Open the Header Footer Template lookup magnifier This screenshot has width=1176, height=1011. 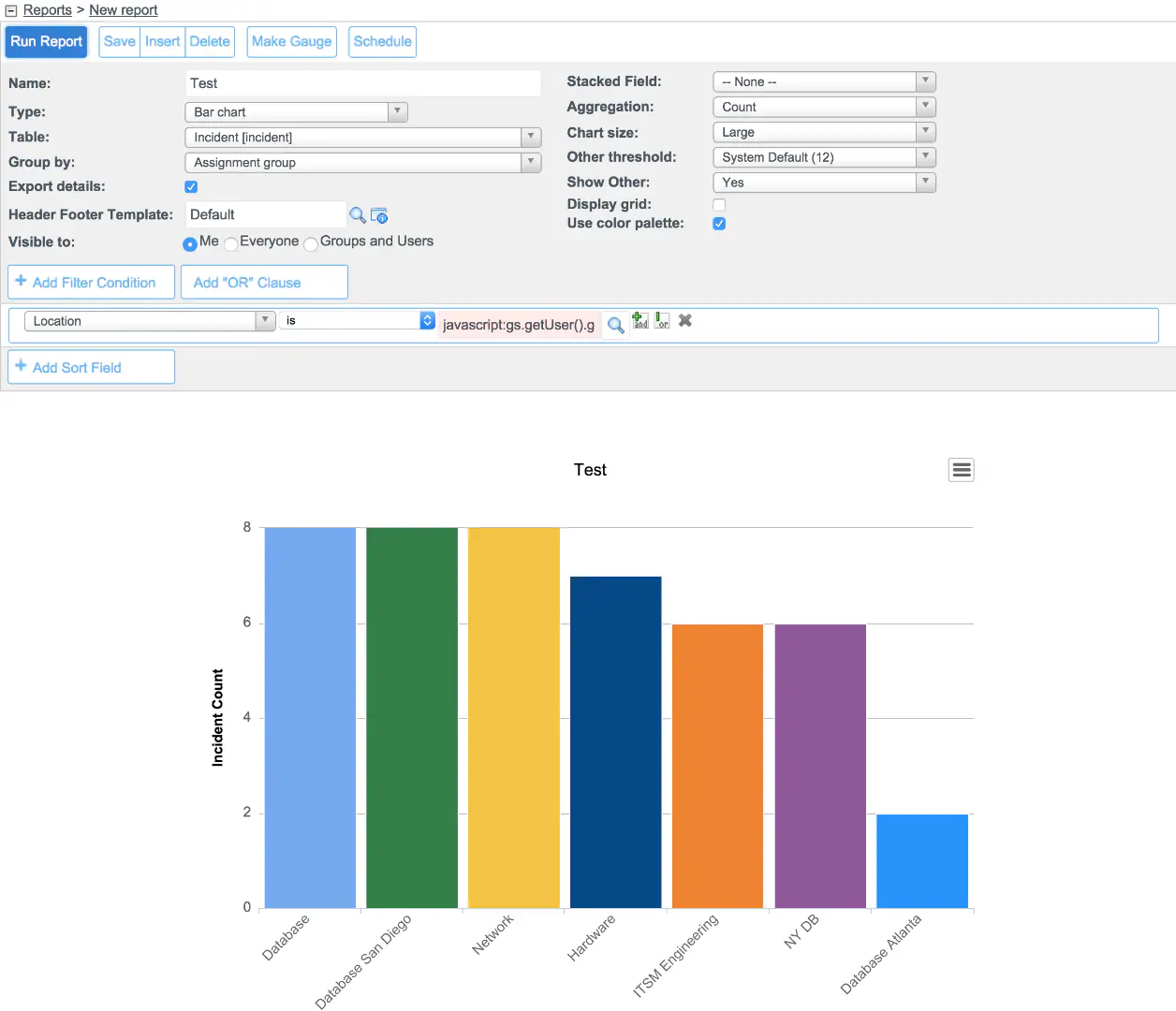click(x=357, y=214)
